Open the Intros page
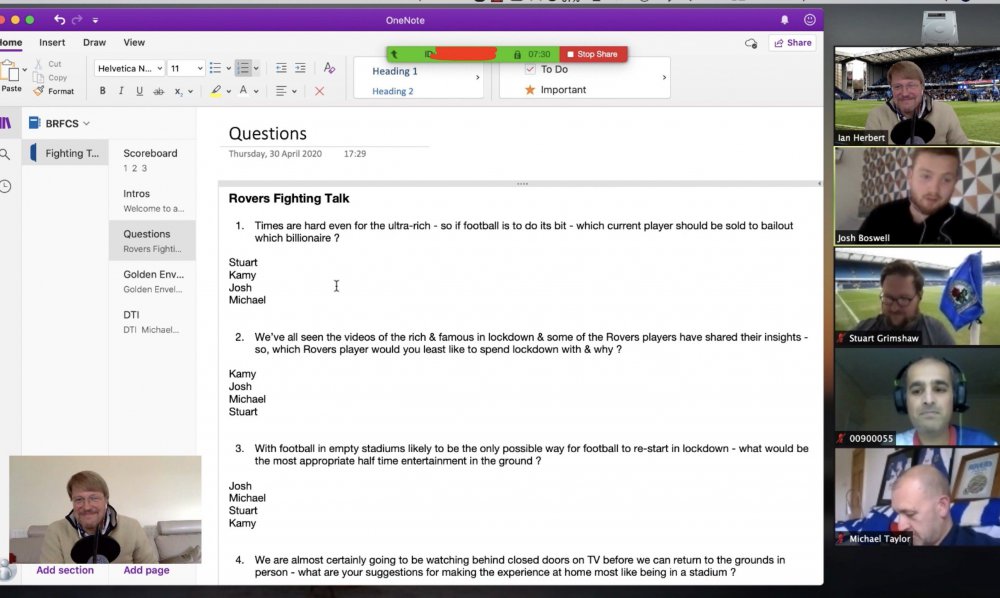This screenshot has width=1000, height=598. pyautogui.click(x=152, y=200)
